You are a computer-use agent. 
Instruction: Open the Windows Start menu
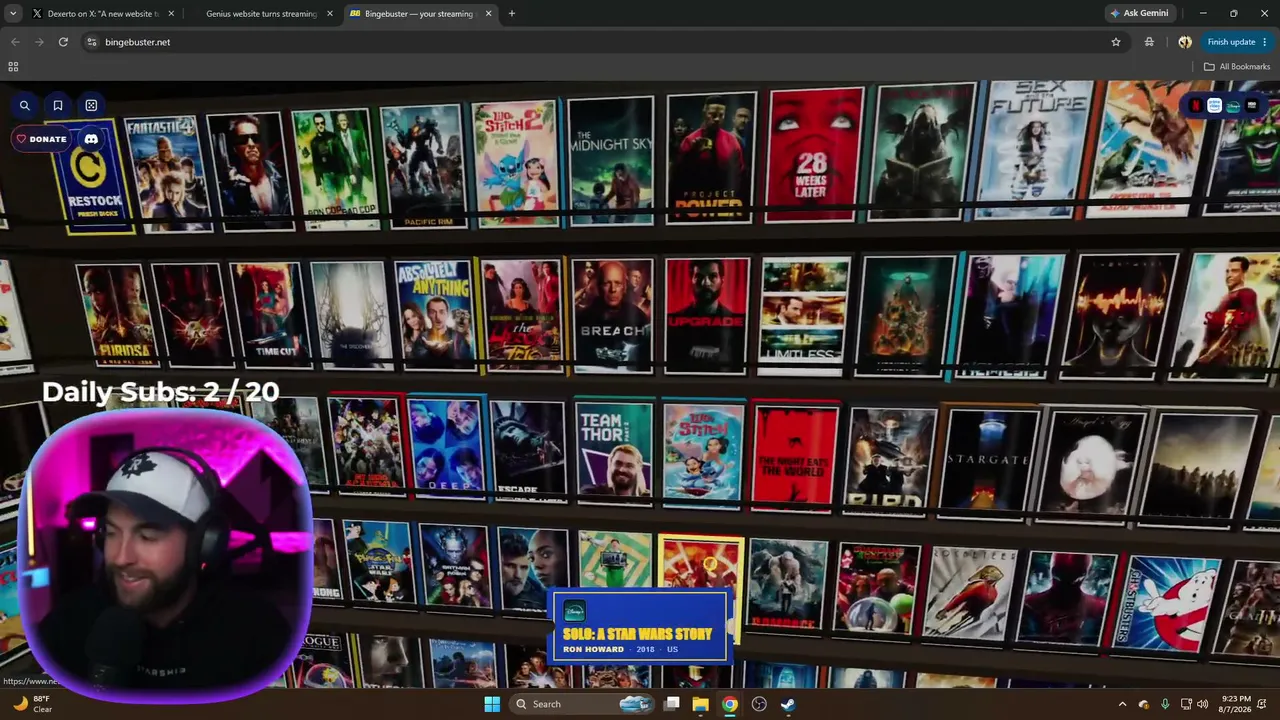point(492,704)
